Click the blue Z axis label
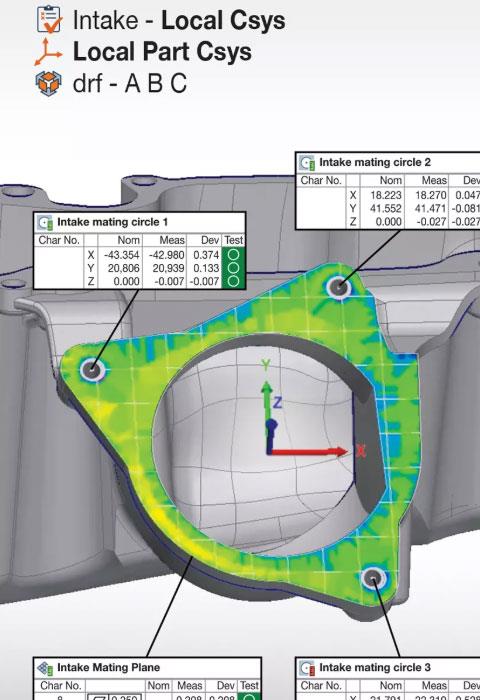 277,403
